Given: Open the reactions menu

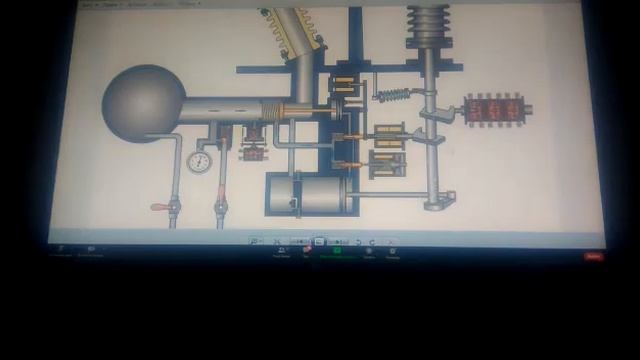Looking at the screenshot, I should [x=392, y=252].
